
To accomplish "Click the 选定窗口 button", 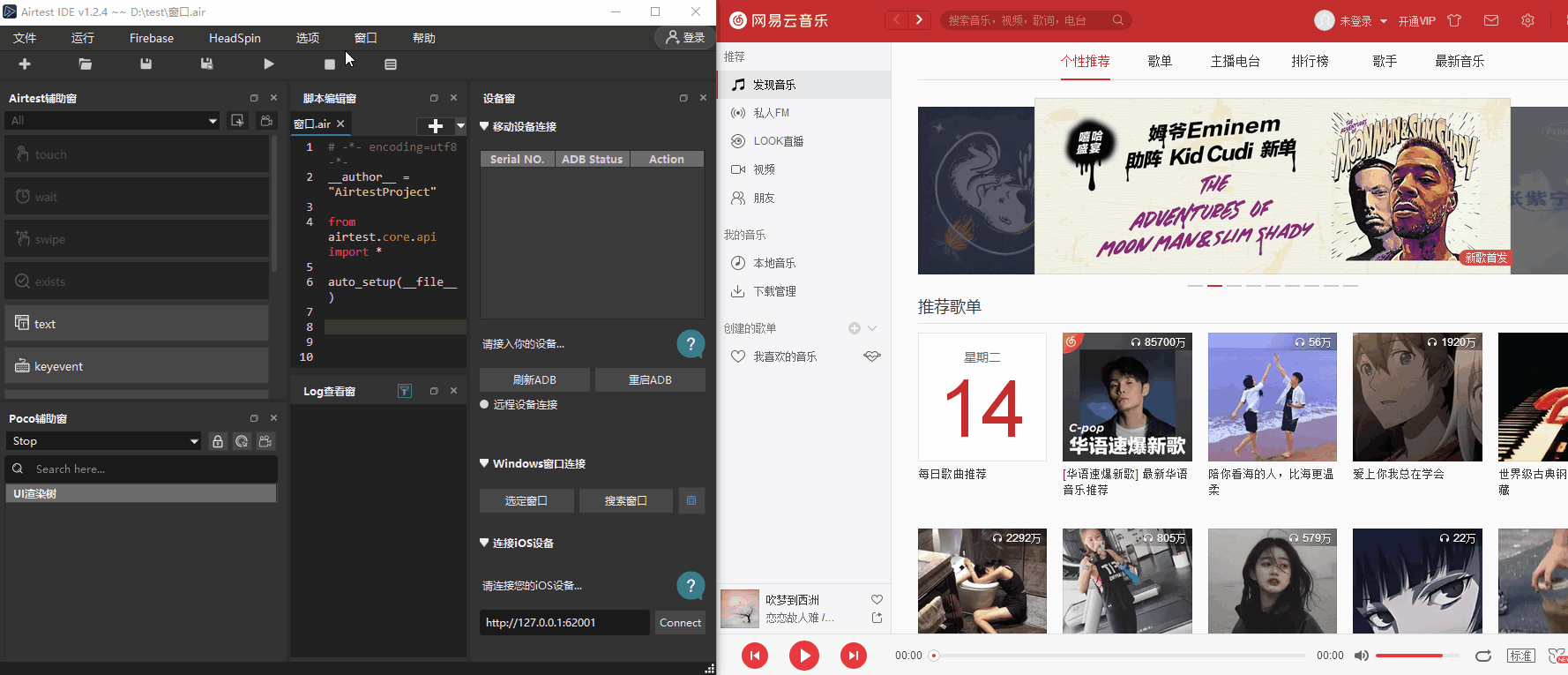I will tap(526, 500).
